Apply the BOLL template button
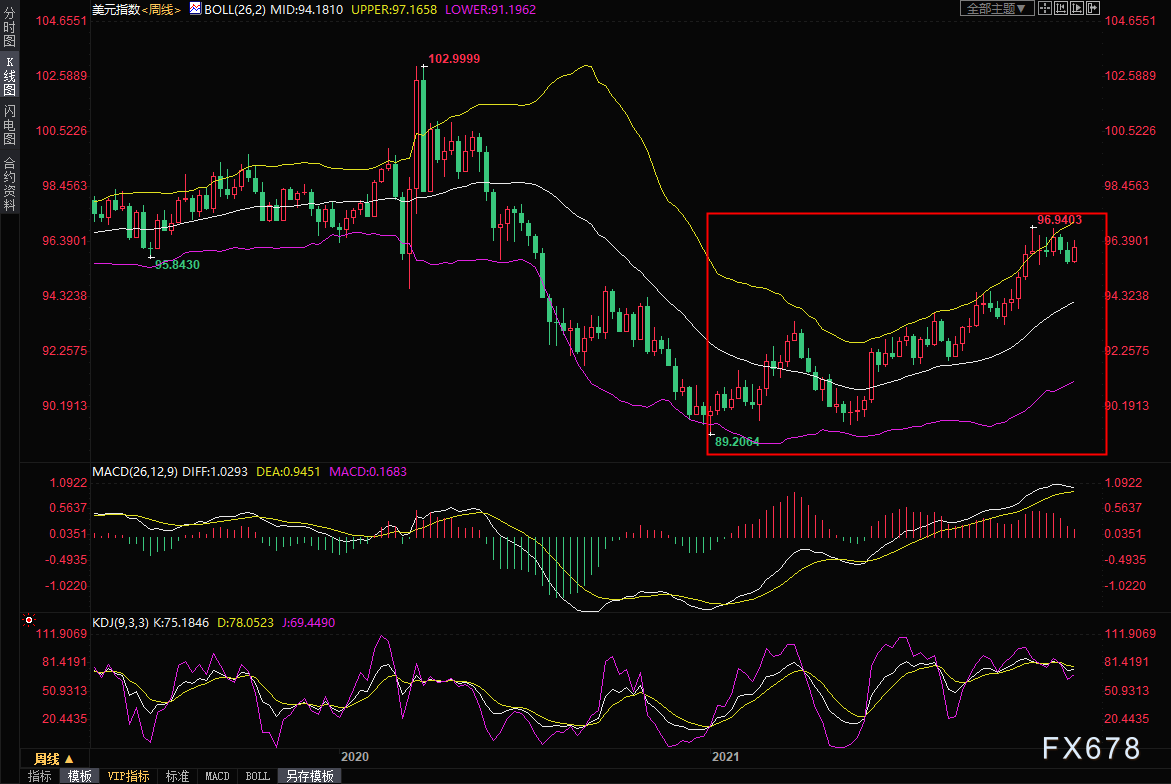The image size is (1171, 784). point(258,777)
